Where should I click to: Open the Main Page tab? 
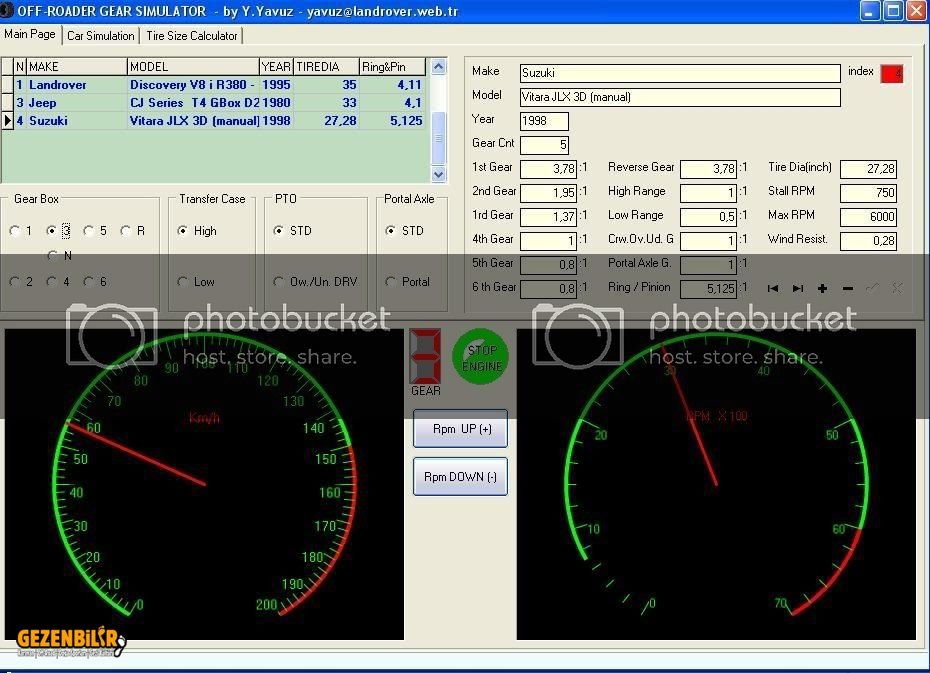click(30, 34)
